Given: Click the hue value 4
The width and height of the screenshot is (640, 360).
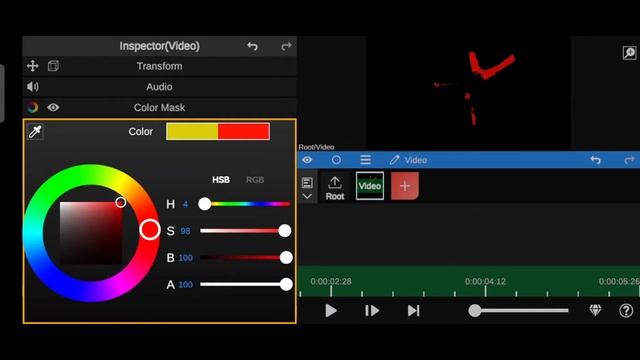Looking at the screenshot, I should pos(185,204).
